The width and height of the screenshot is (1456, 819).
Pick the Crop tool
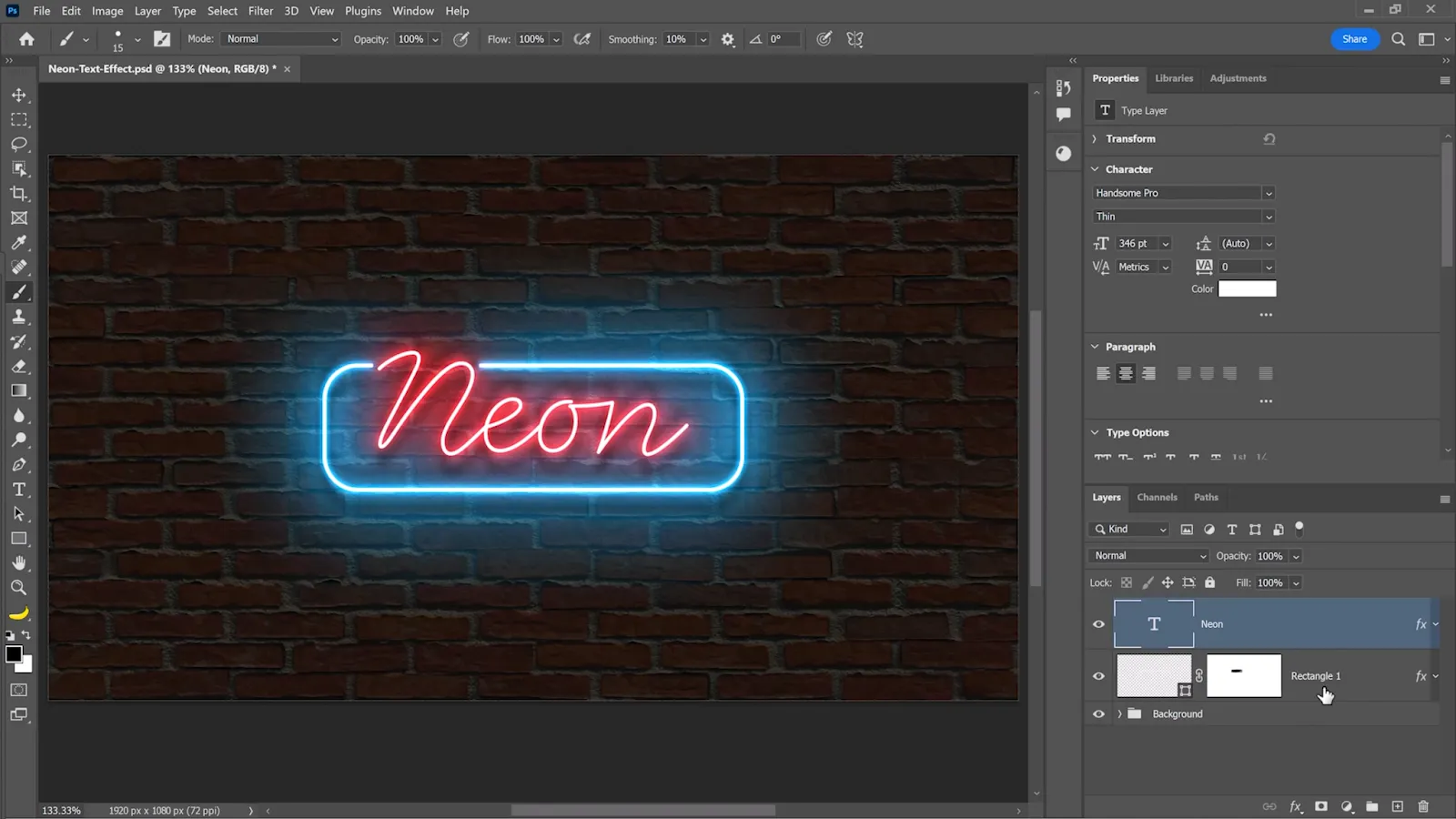tap(18, 193)
